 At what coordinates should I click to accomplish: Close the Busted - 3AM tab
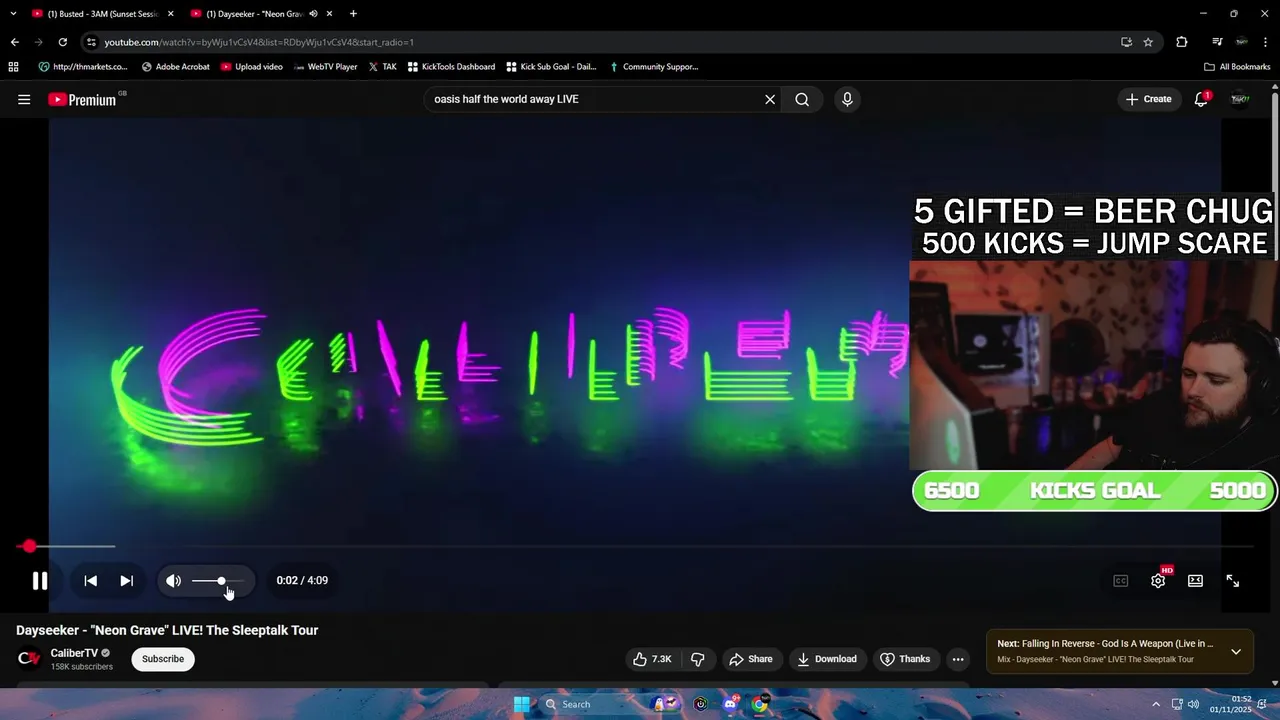tap(171, 14)
